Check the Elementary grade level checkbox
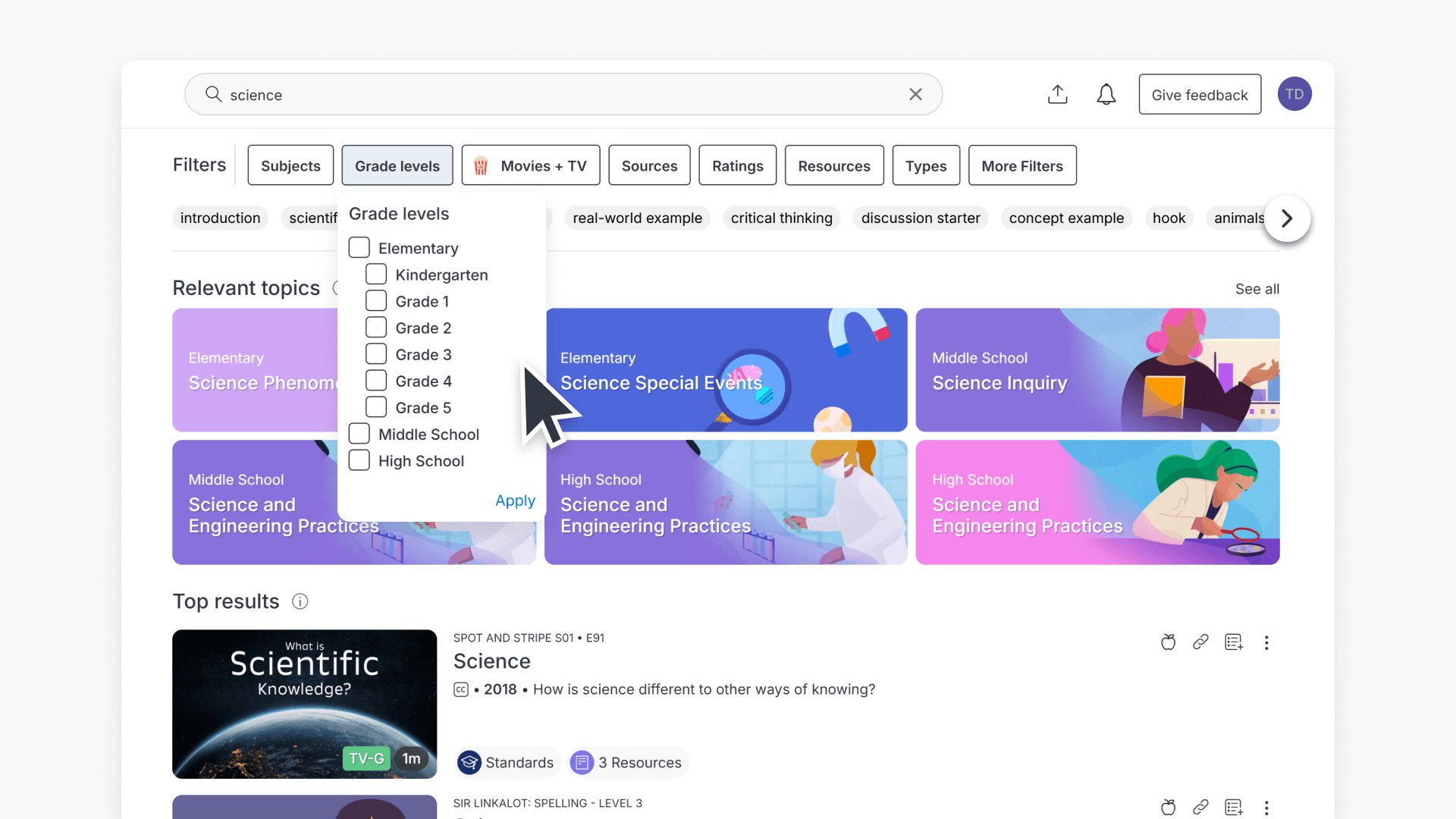 pyautogui.click(x=359, y=246)
